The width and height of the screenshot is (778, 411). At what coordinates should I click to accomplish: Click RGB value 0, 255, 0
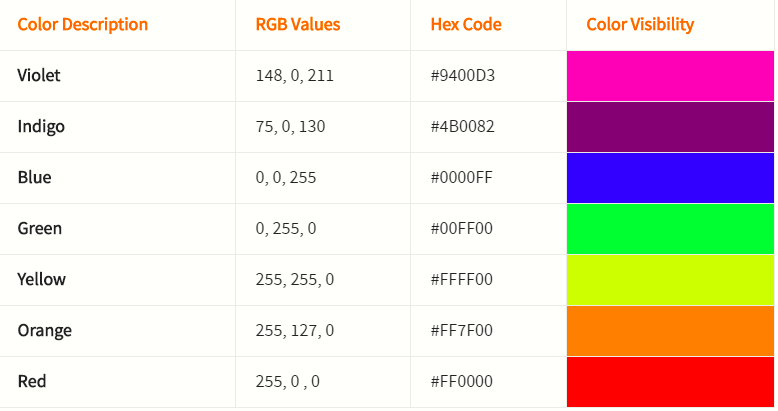286,229
